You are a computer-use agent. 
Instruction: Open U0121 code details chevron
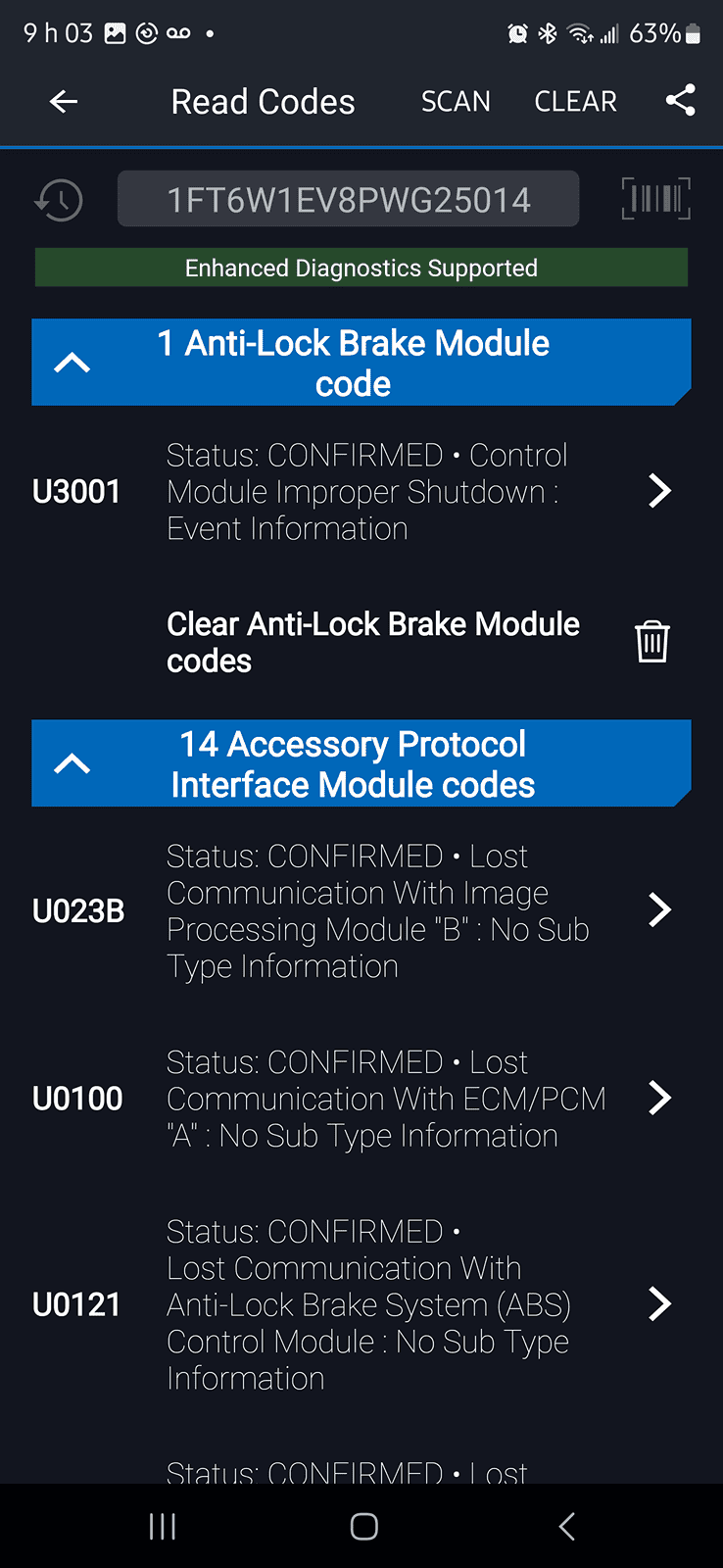[659, 1304]
